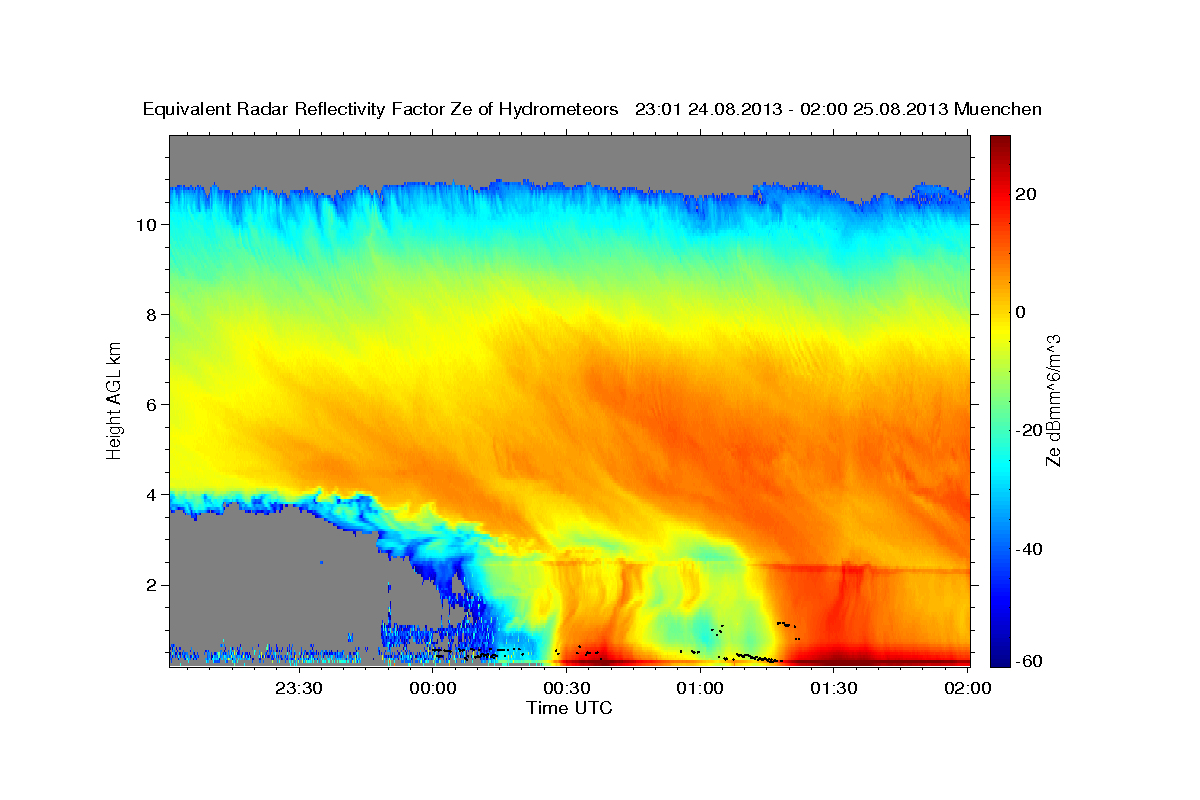The height and width of the screenshot is (800, 1200).
Task: Select the 01:30 time tick label
Action: coord(834,688)
